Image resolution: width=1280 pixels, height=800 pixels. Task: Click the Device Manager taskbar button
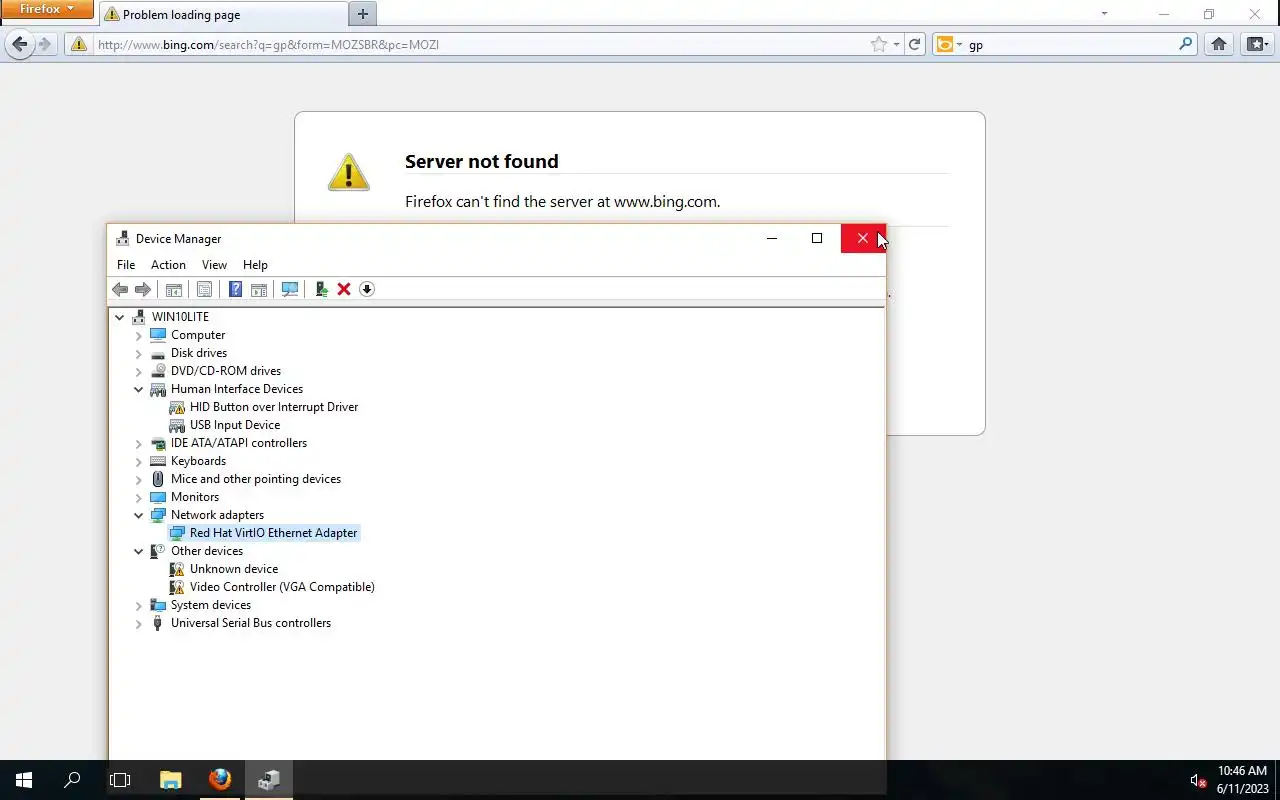(268, 780)
